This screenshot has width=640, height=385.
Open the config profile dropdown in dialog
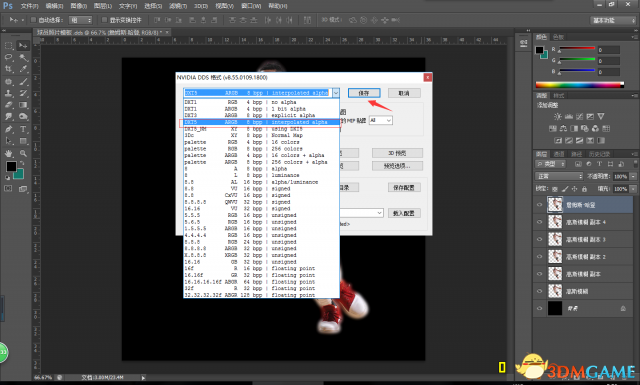click(362, 213)
